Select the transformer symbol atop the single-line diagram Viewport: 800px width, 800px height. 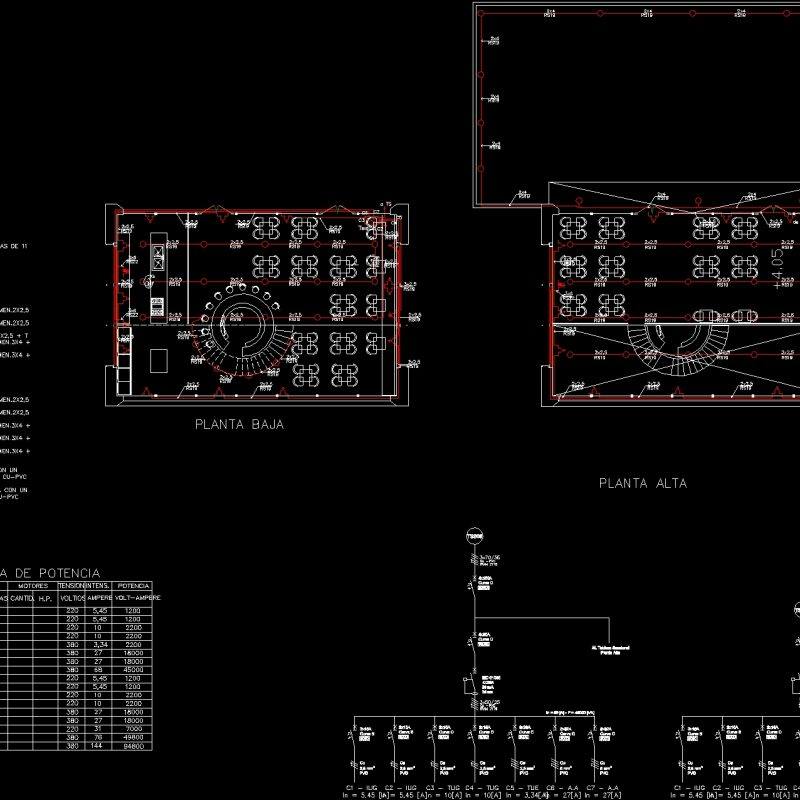coord(472,535)
